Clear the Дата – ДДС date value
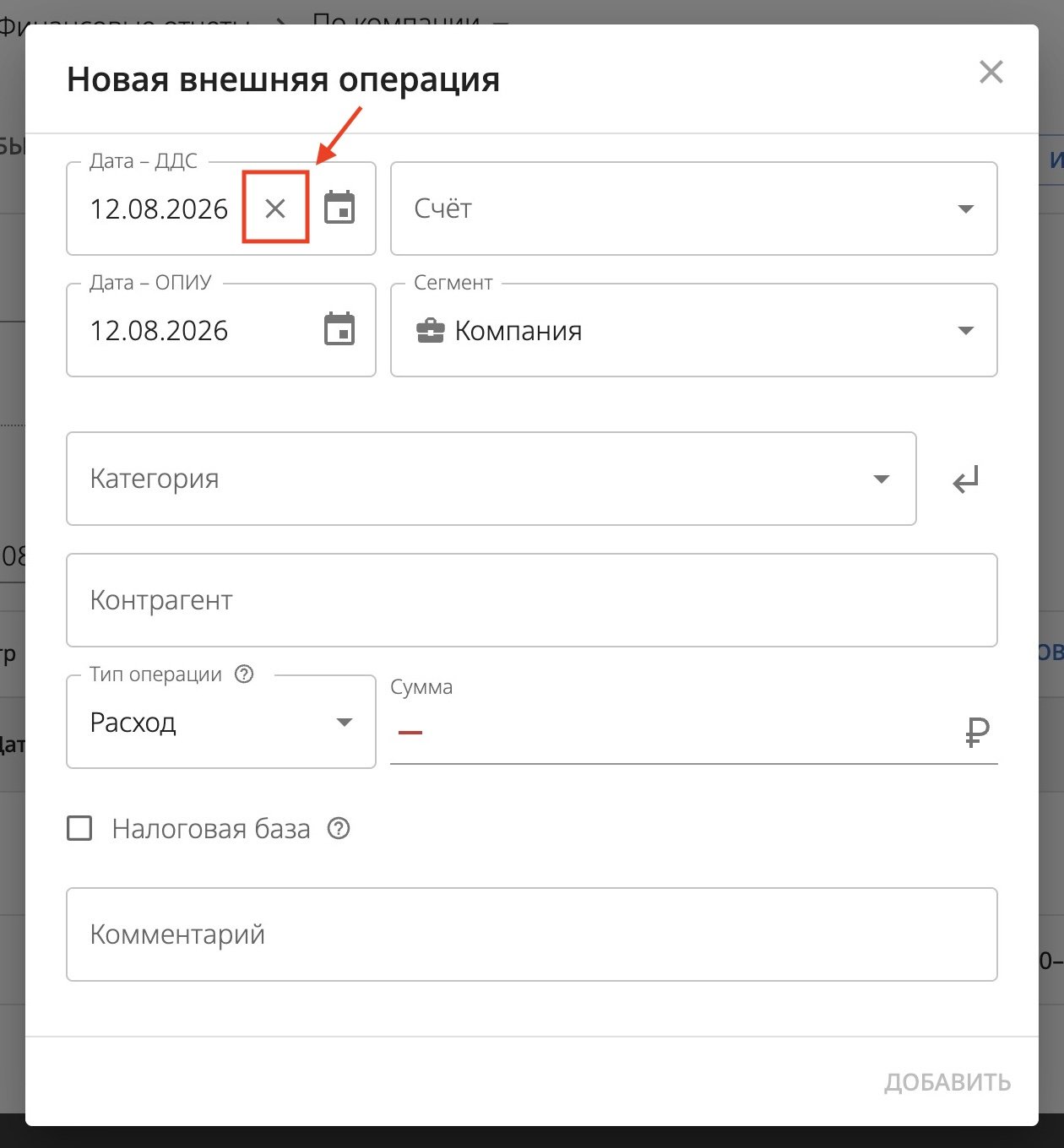 pos(275,208)
